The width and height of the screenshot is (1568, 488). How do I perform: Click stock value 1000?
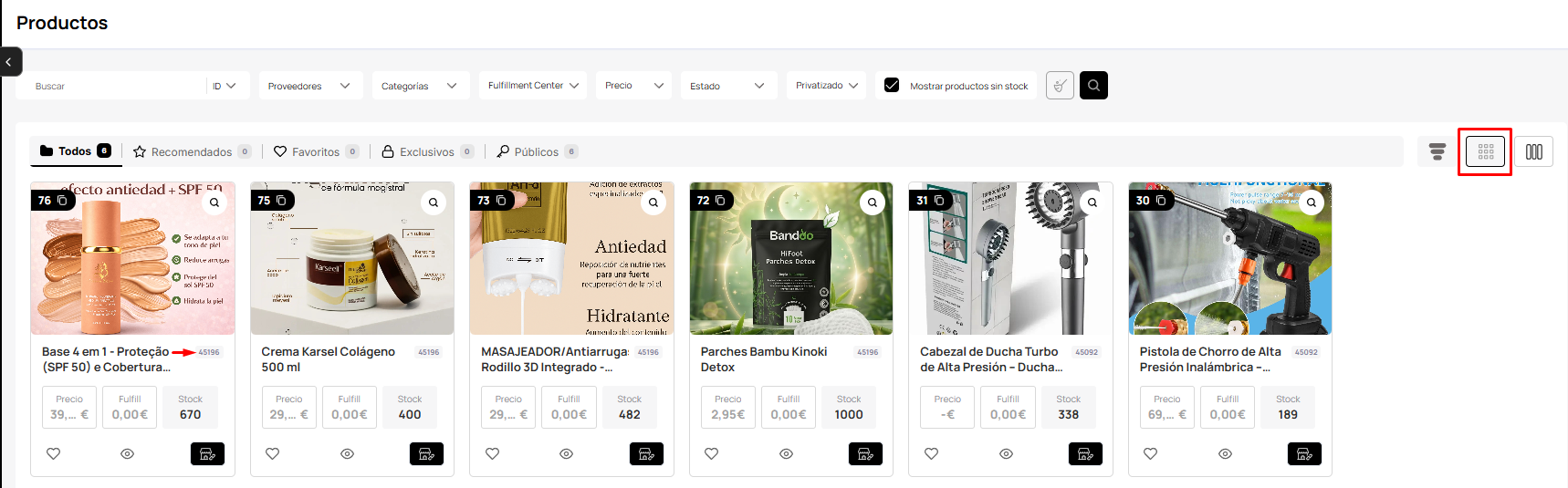point(849,414)
